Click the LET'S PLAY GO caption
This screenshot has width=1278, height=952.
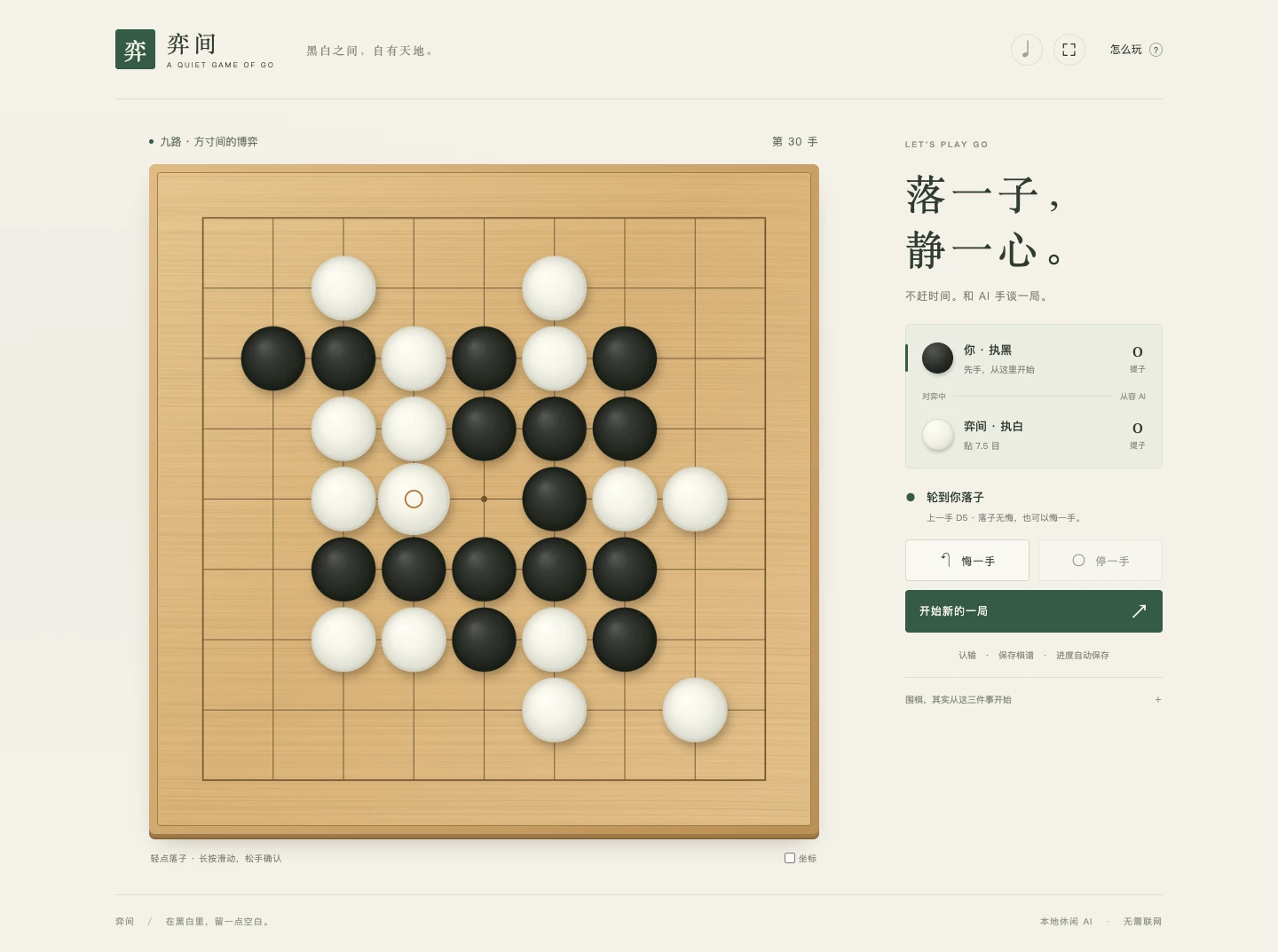tap(946, 145)
